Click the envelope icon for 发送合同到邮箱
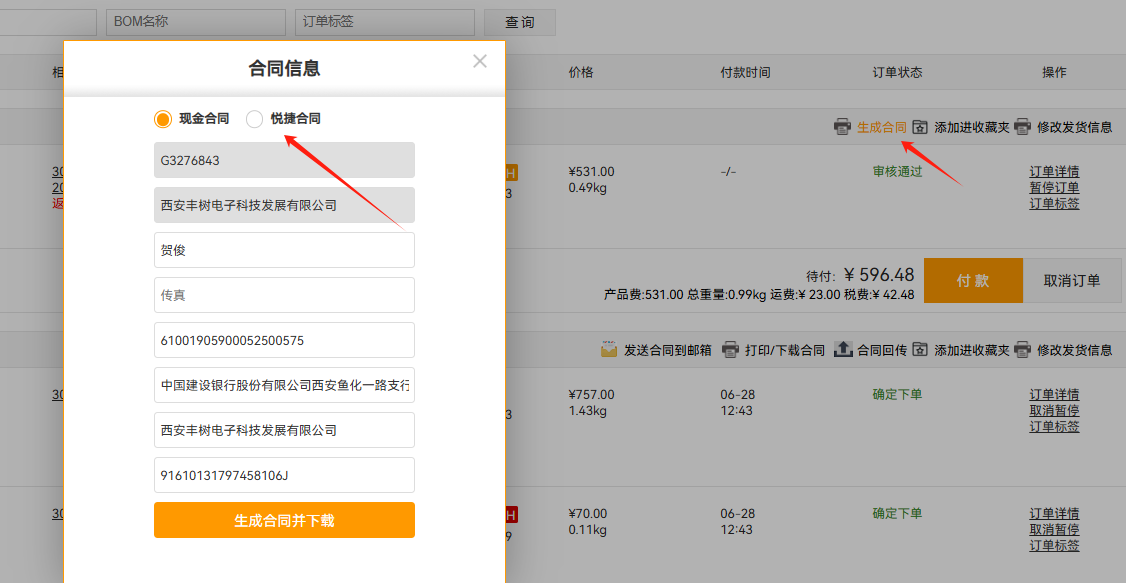This screenshot has height=583, width=1126. pyautogui.click(x=609, y=350)
